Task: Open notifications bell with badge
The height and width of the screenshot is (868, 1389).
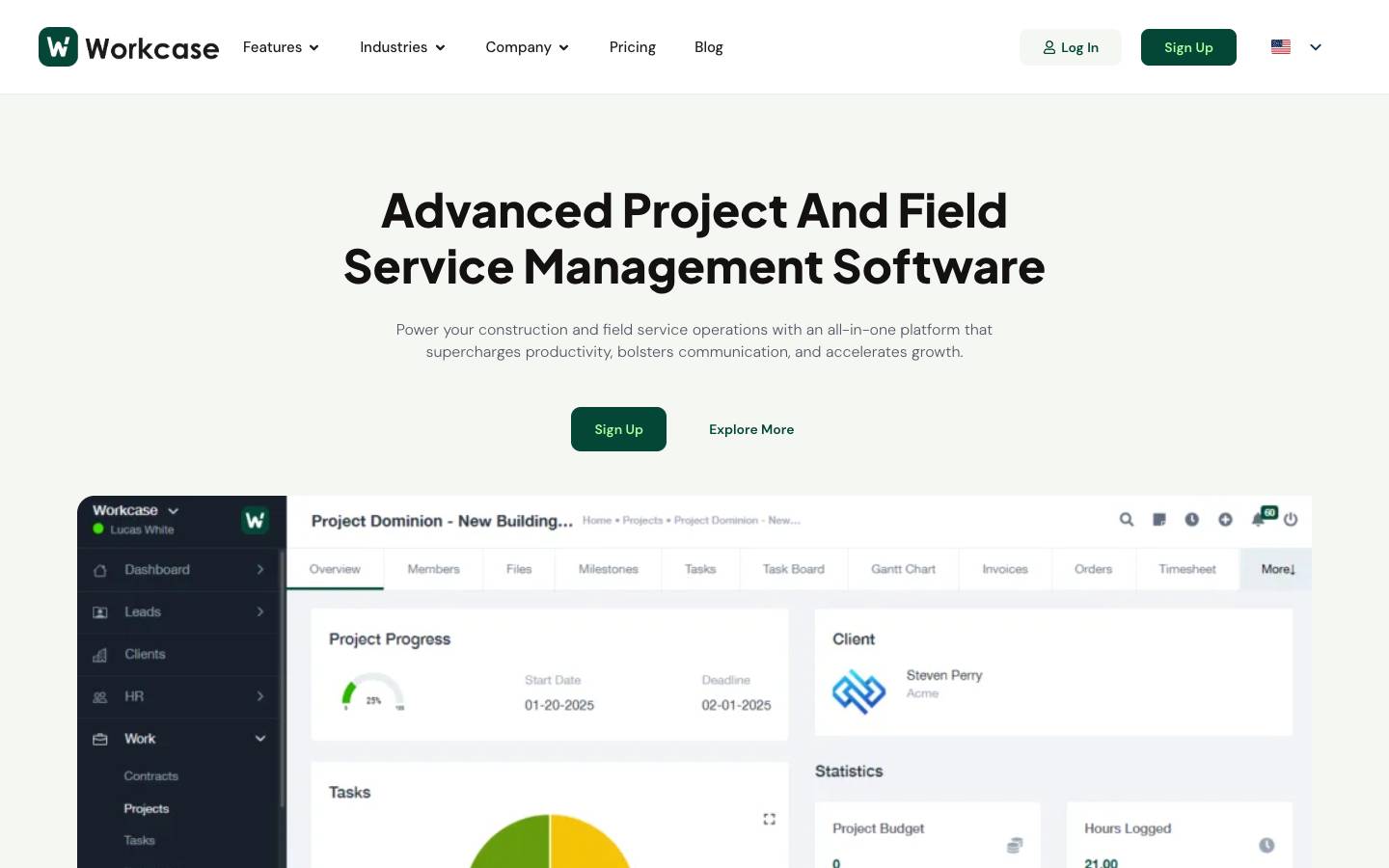Action: [x=1262, y=517]
